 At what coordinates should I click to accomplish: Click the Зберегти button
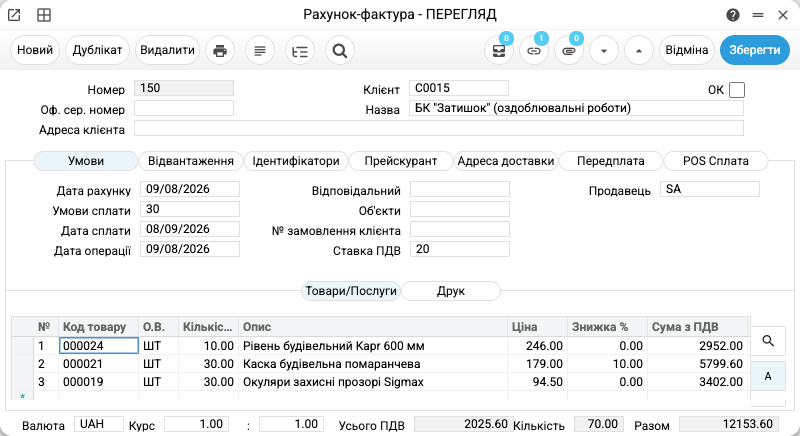tap(755, 50)
